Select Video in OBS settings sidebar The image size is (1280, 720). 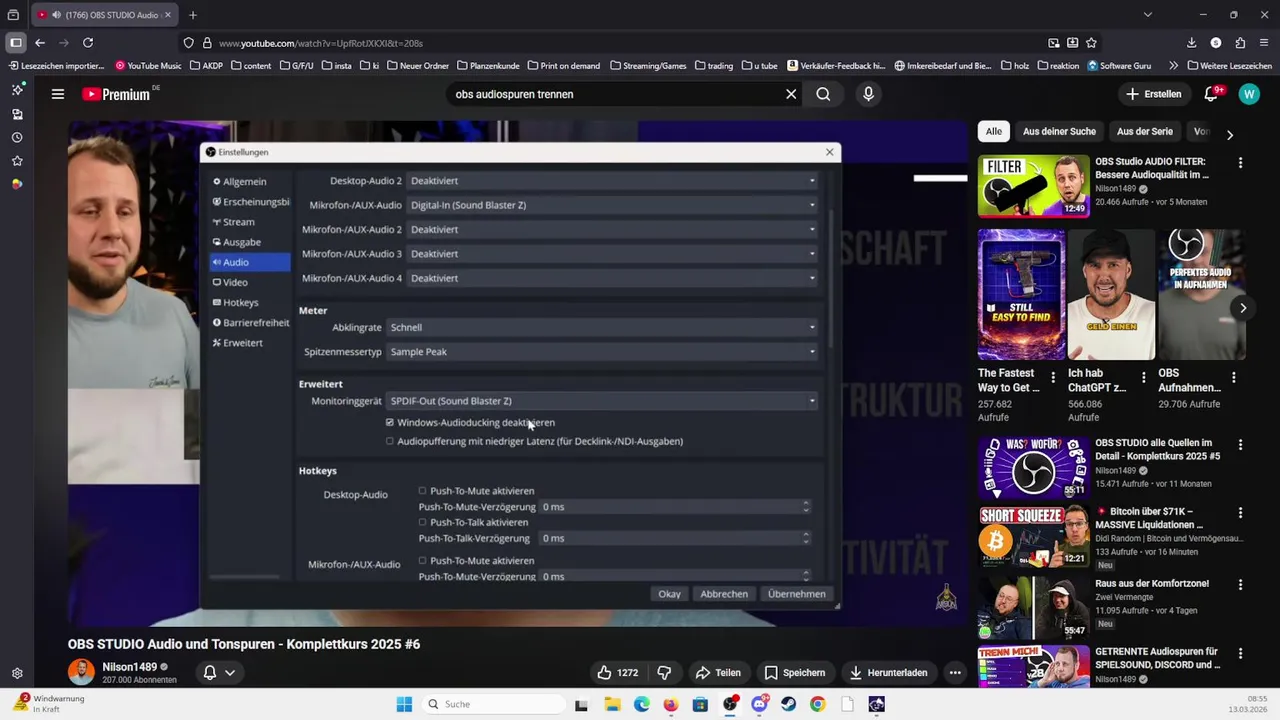pos(235,282)
